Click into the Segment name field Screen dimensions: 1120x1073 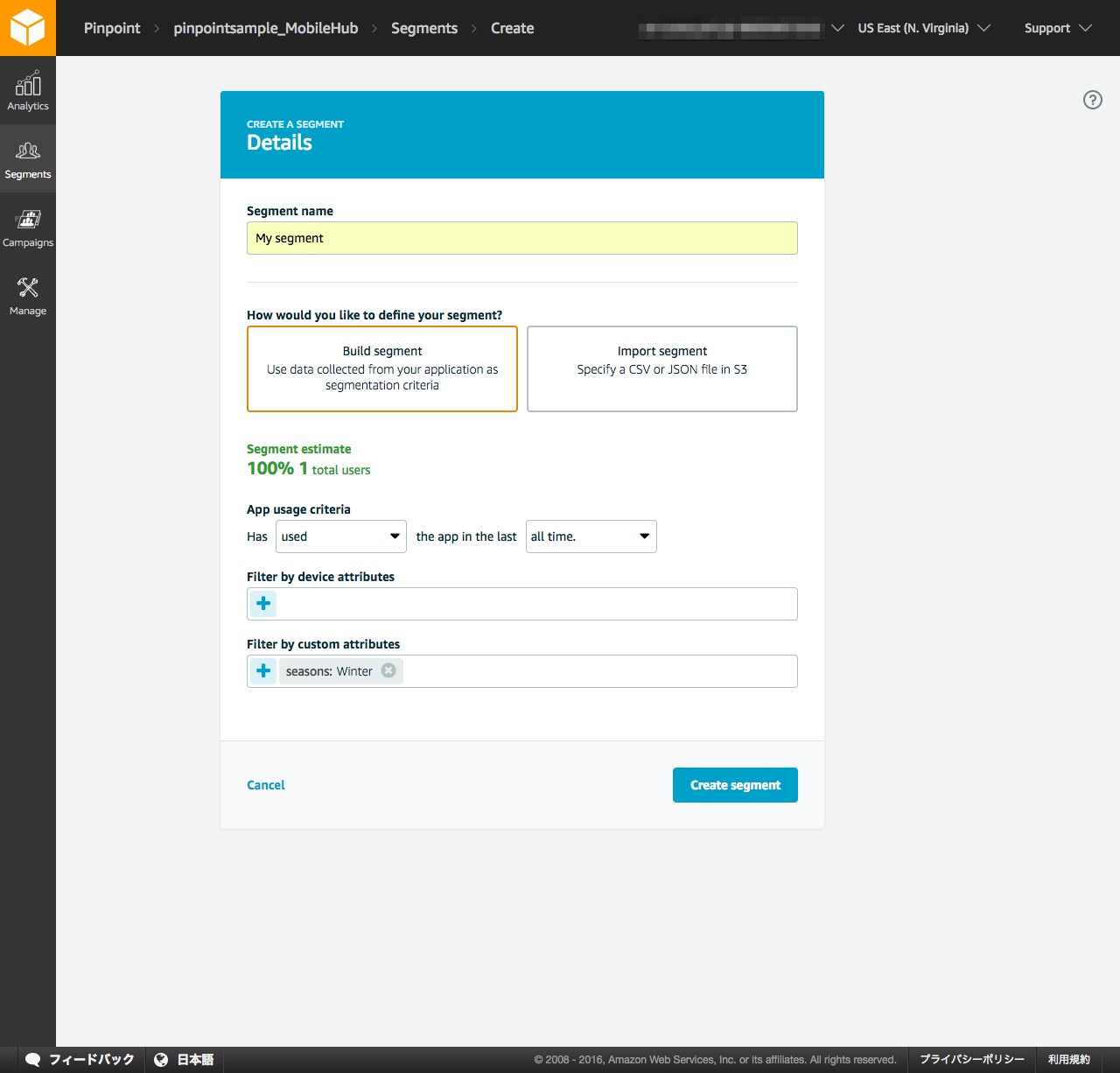(x=521, y=238)
